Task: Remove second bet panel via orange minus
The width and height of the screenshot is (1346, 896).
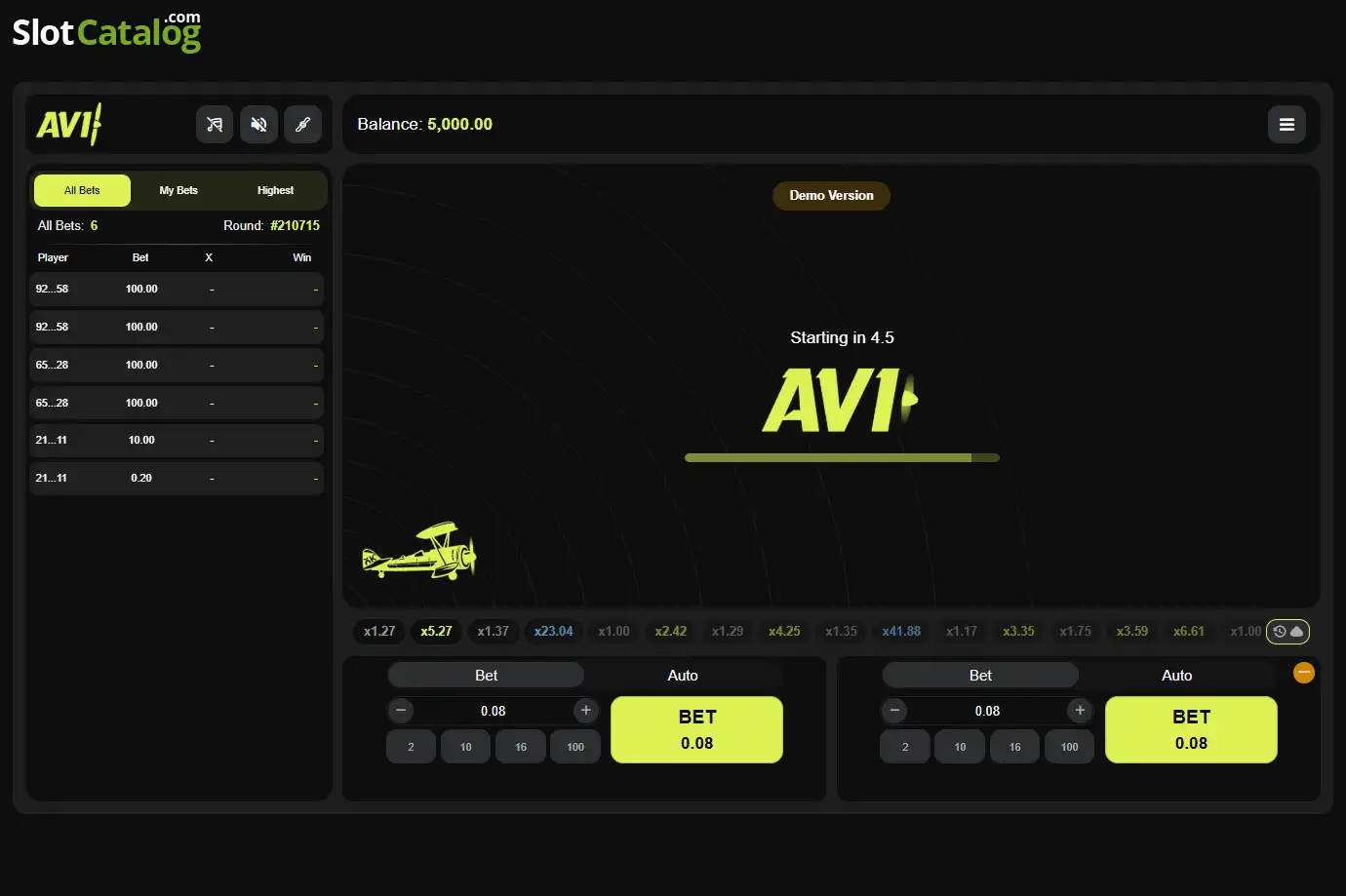Action: [x=1303, y=673]
